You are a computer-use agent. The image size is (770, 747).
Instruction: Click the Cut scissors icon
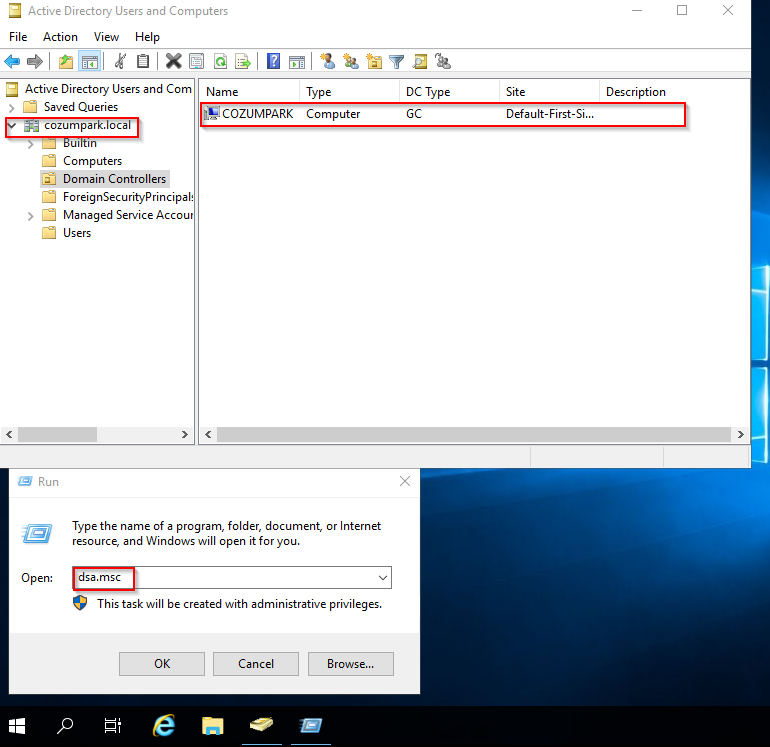click(x=120, y=61)
